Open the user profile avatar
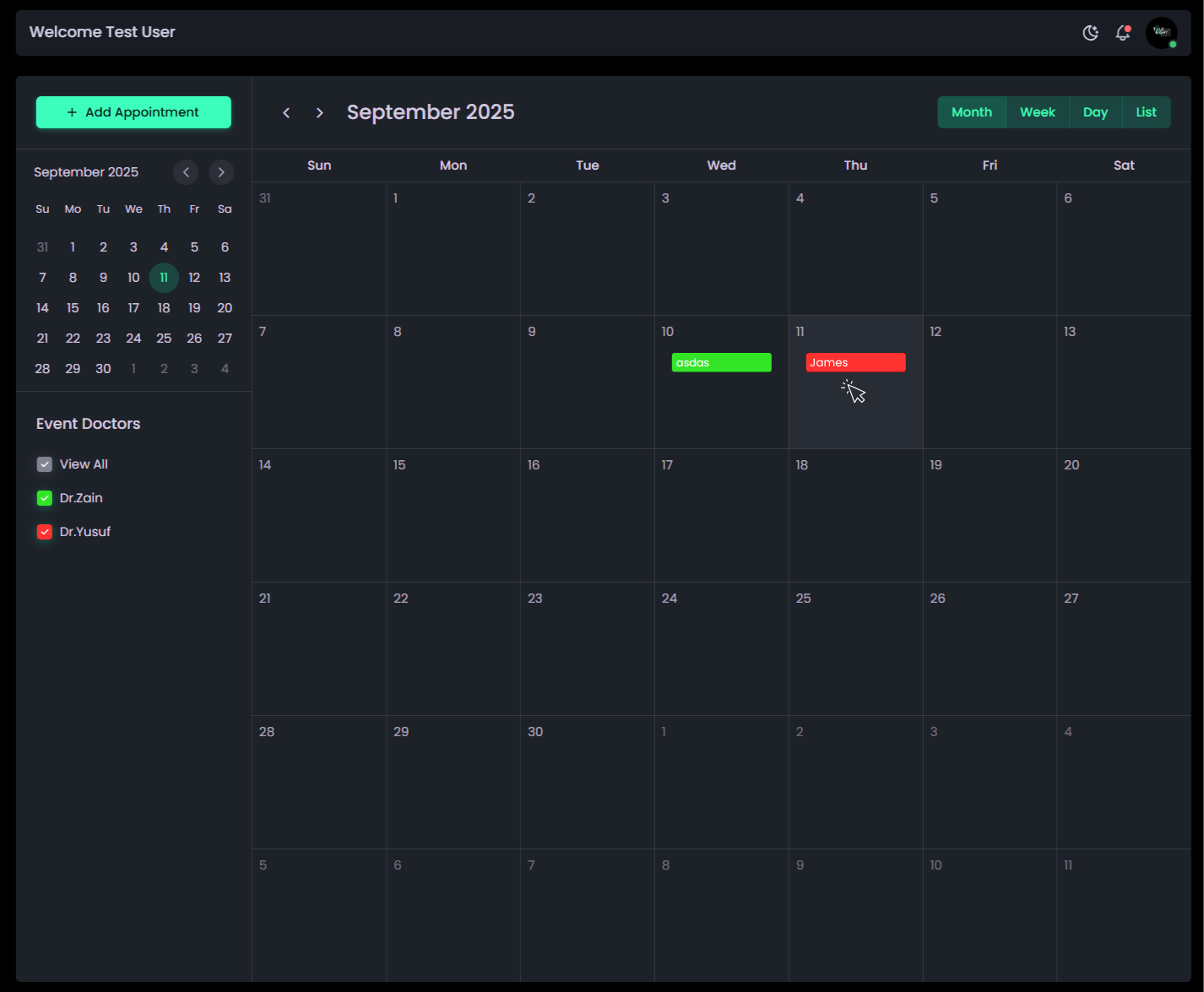The image size is (1204, 992). (x=1161, y=33)
